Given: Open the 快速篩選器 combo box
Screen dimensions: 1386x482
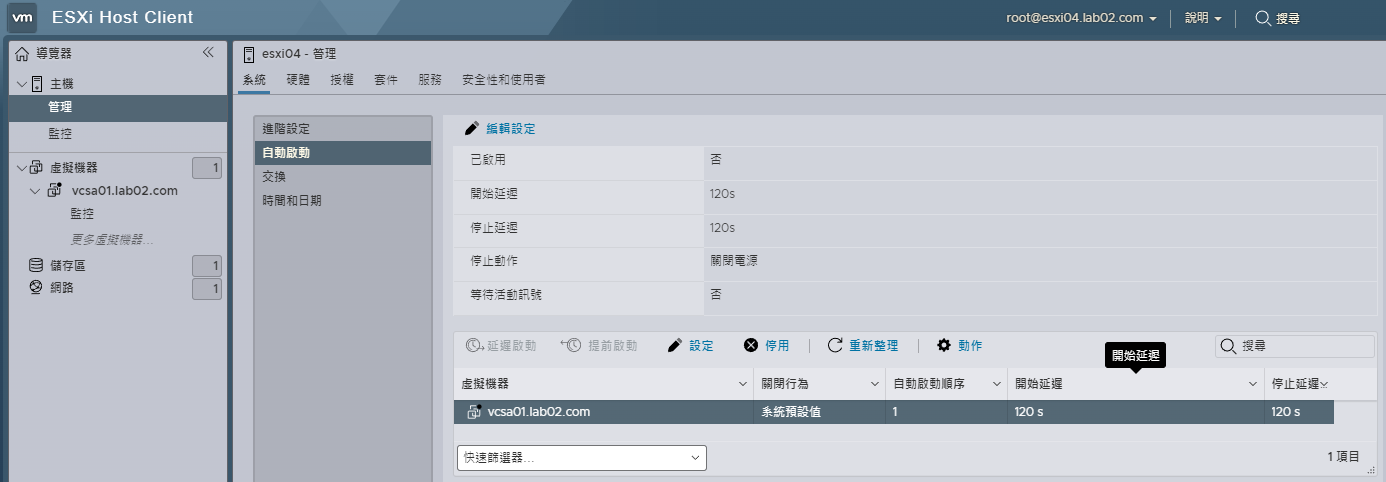Looking at the screenshot, I should (x=581, y=457).
